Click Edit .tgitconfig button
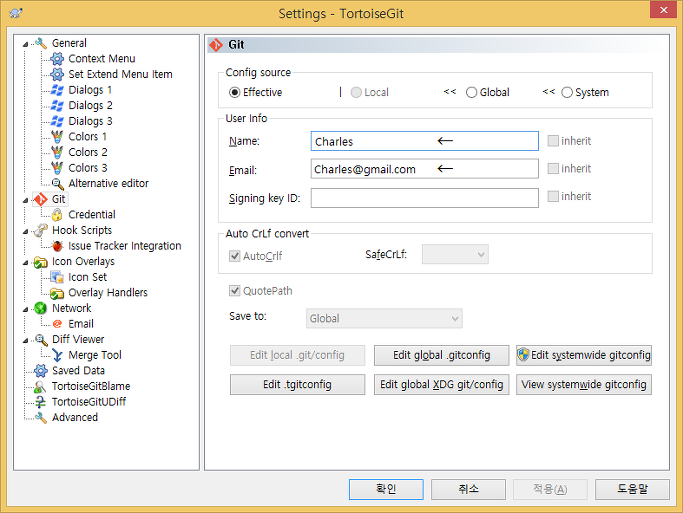The height and width of the screenshot is (513, 683). [298, 385]
